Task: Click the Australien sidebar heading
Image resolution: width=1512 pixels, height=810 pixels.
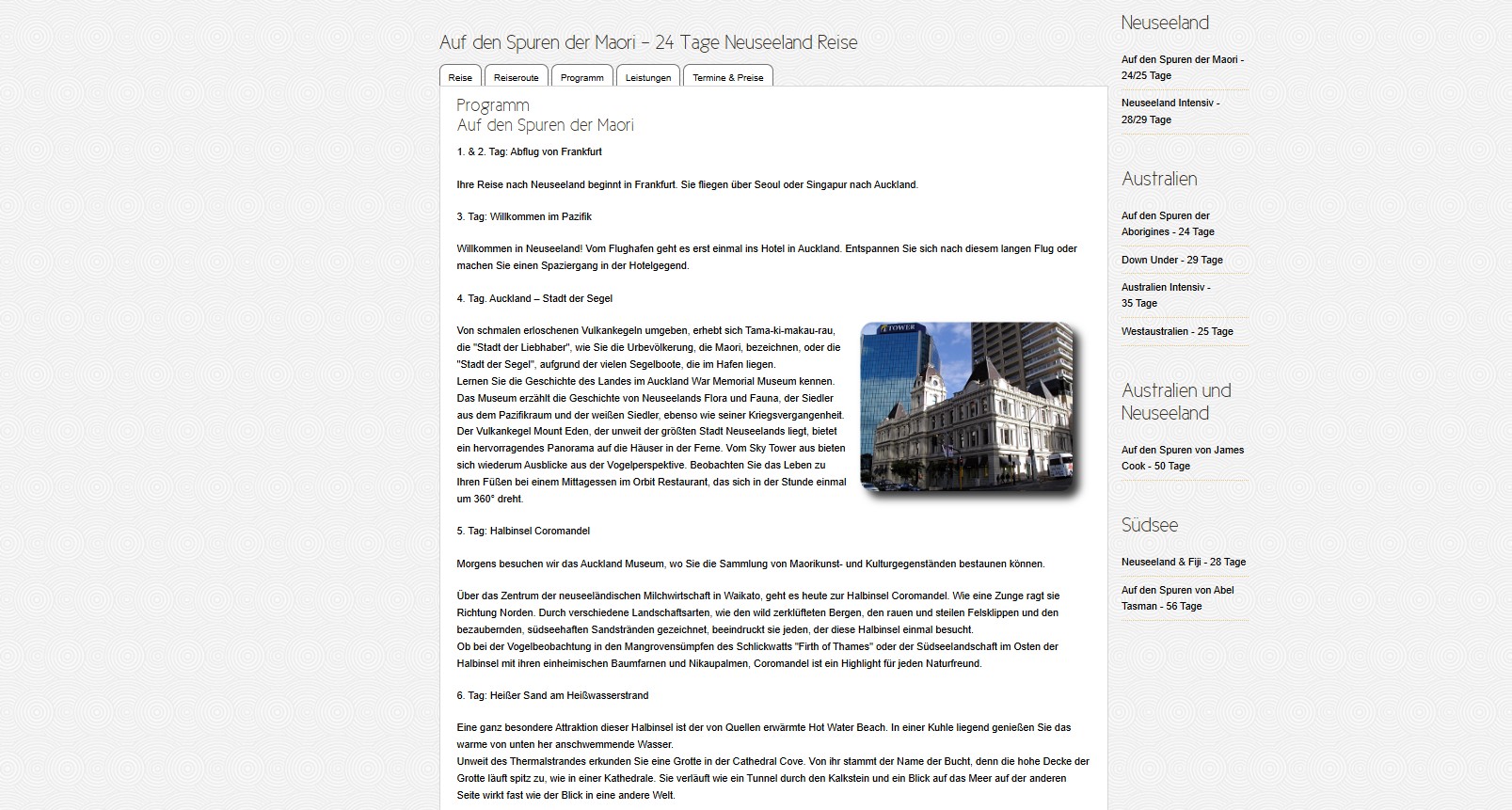Action: [x=1158, y=179]
